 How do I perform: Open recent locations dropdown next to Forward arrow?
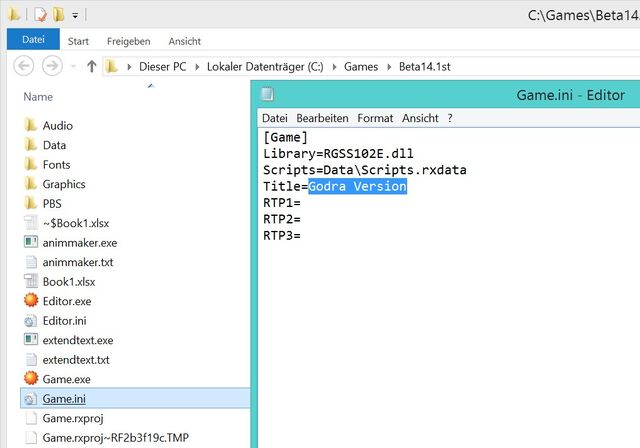pos(73,66)
